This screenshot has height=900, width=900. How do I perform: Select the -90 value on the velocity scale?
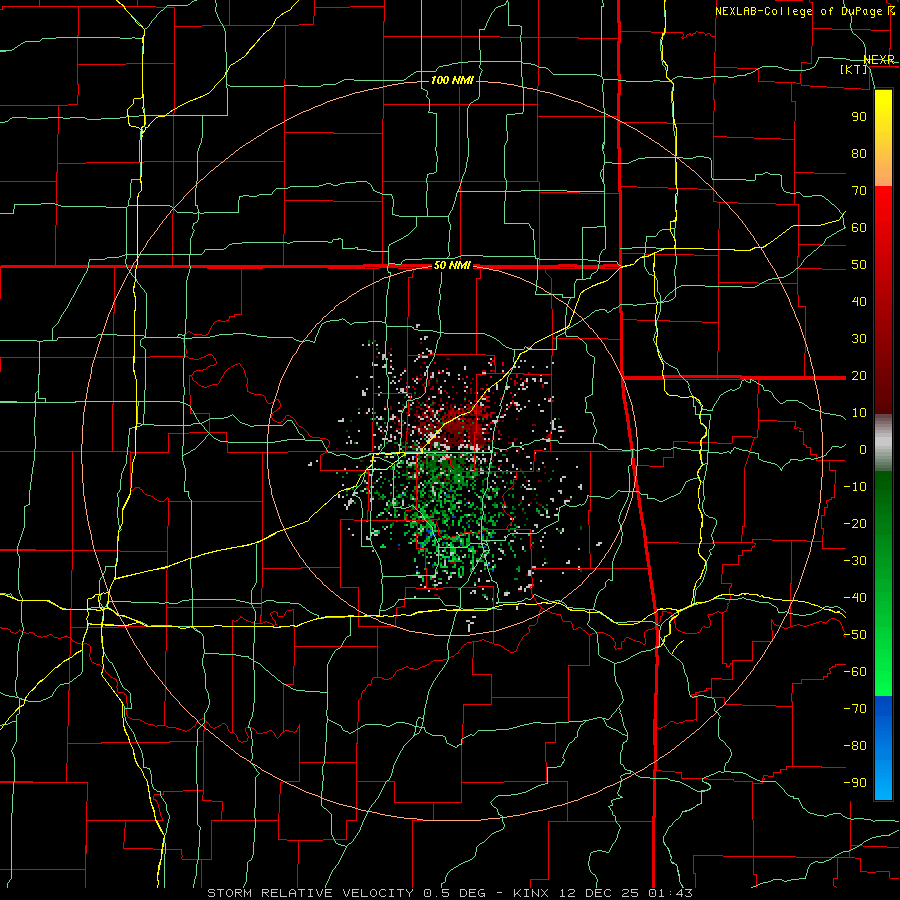pos(855,783)
